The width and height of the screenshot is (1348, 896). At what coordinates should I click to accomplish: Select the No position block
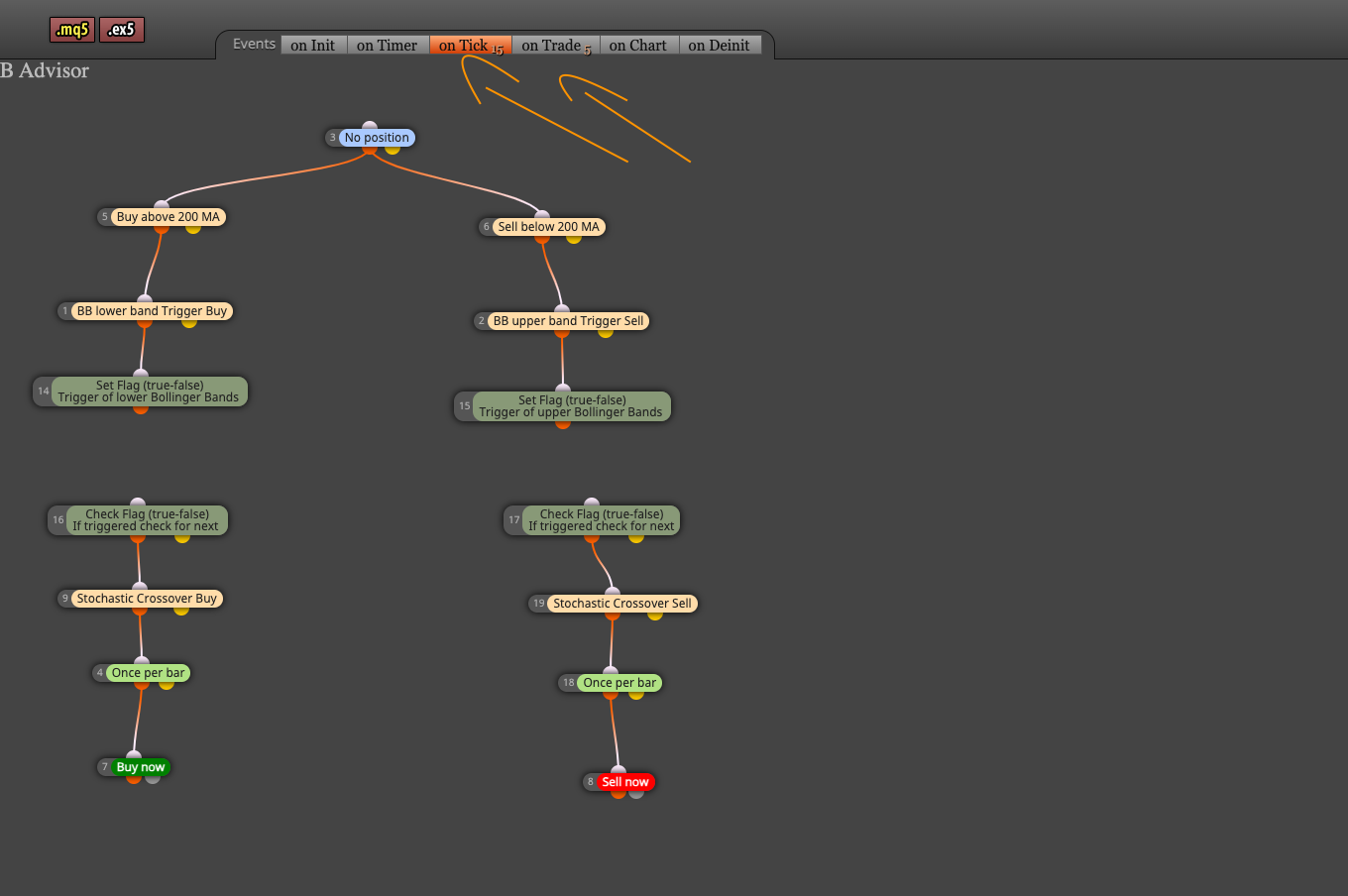(377, 138)
